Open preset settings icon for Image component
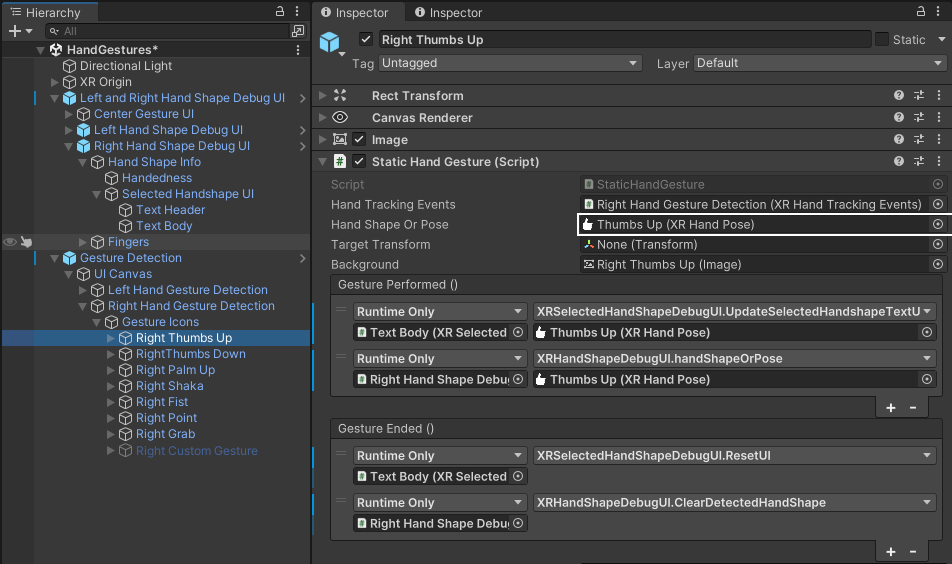The width and height of the screenshot is (952, 564). click(919, 140)
